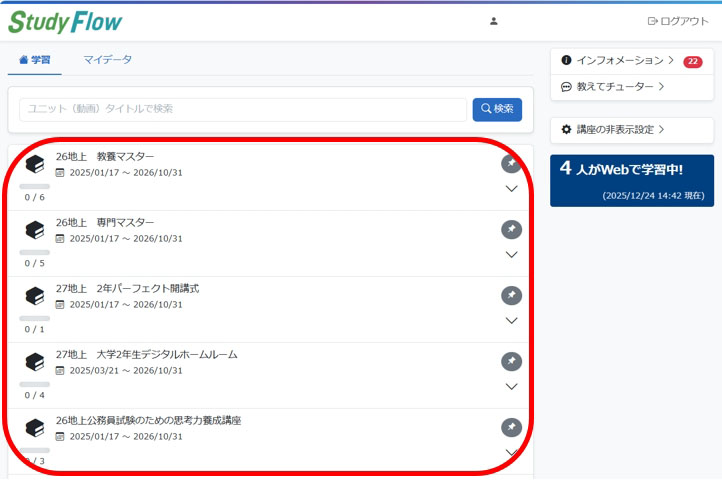Switch to the マイデータ tab
The width and height of the screenshot is (722, 482).
click(x=107, y=59)
